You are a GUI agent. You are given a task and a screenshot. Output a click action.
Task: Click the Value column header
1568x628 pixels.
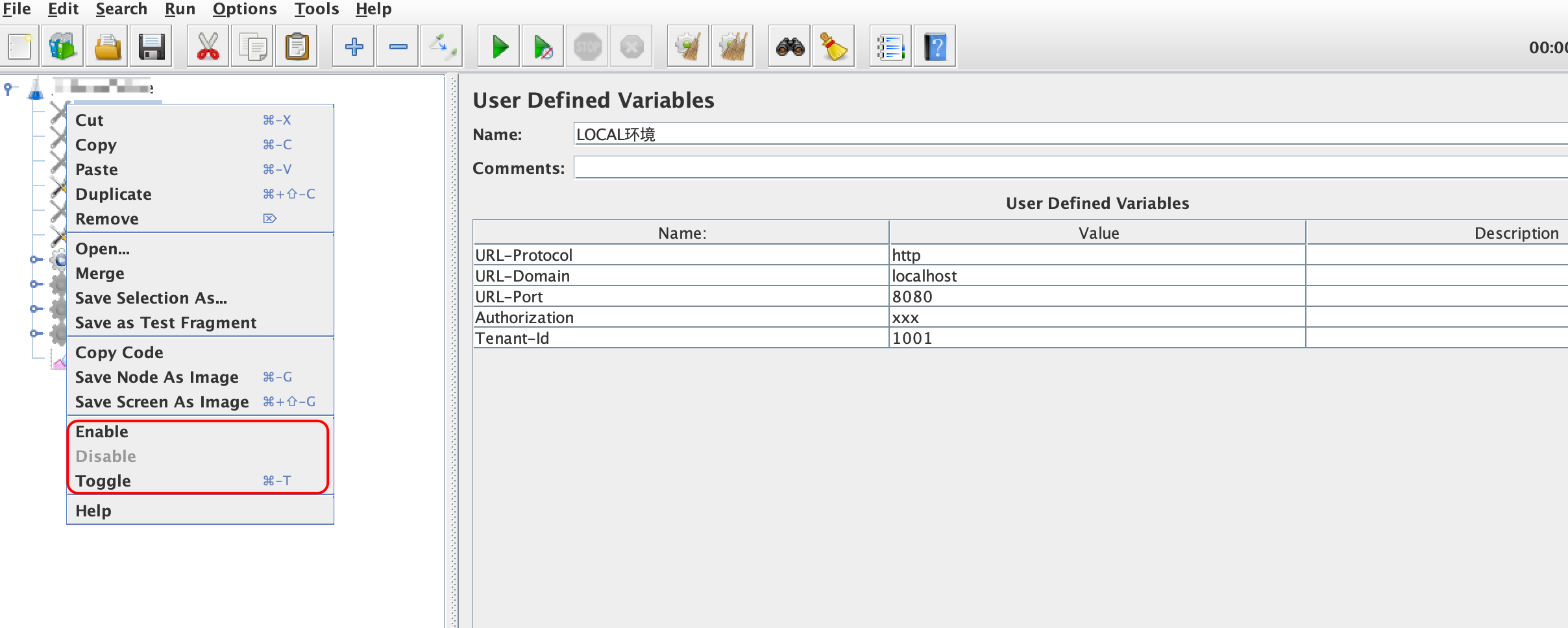[1098, 233]
